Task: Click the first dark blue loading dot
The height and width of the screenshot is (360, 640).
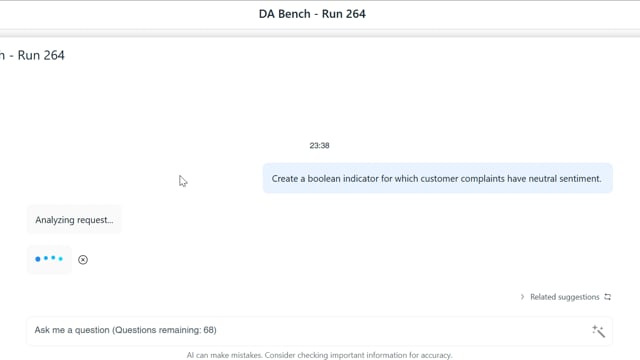Action: [x=38, y=259]
